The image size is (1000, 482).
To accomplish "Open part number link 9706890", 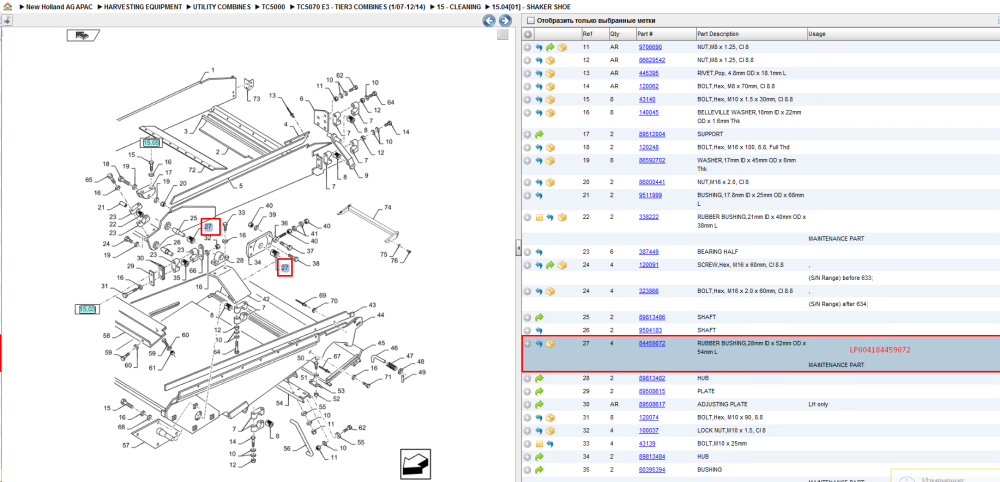I will pos(651,47).
